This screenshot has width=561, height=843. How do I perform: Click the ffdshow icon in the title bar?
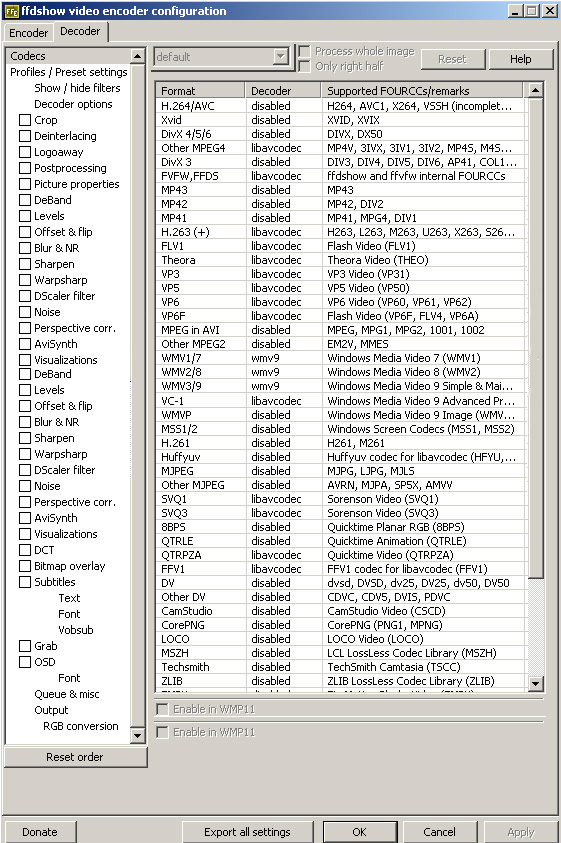(11, 11)
